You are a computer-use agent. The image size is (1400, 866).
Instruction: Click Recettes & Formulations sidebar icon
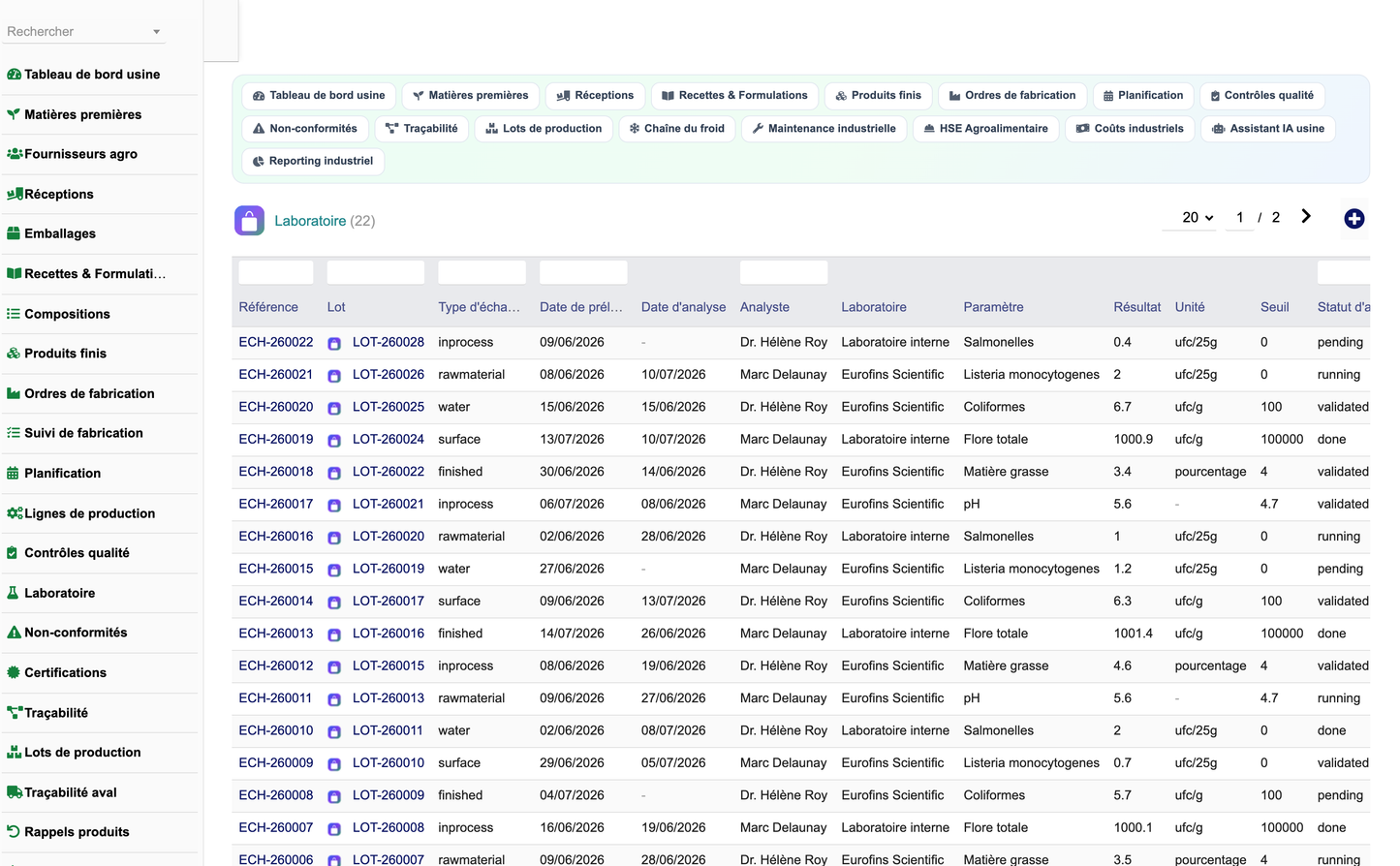(x=14, y=273)
